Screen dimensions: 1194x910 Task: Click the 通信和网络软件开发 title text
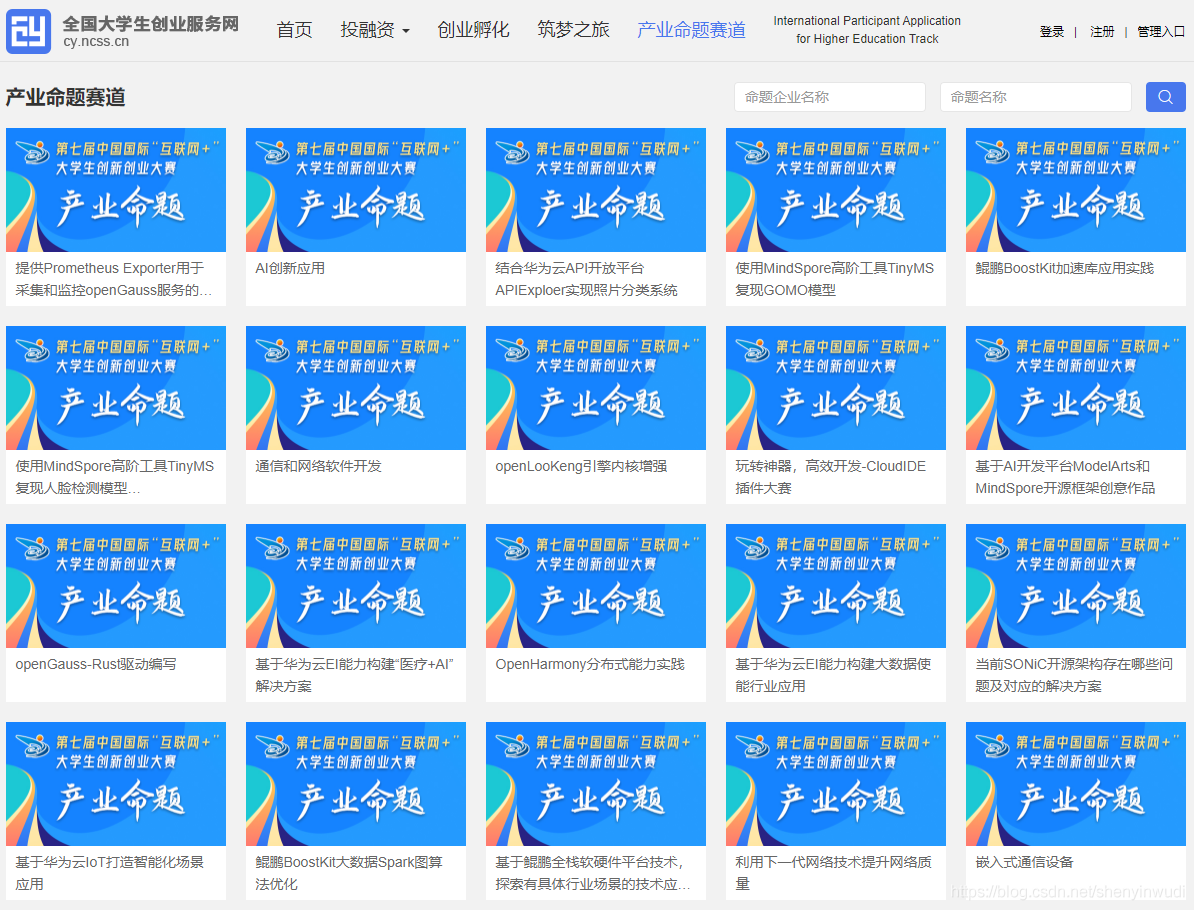(x=318, y=466)
